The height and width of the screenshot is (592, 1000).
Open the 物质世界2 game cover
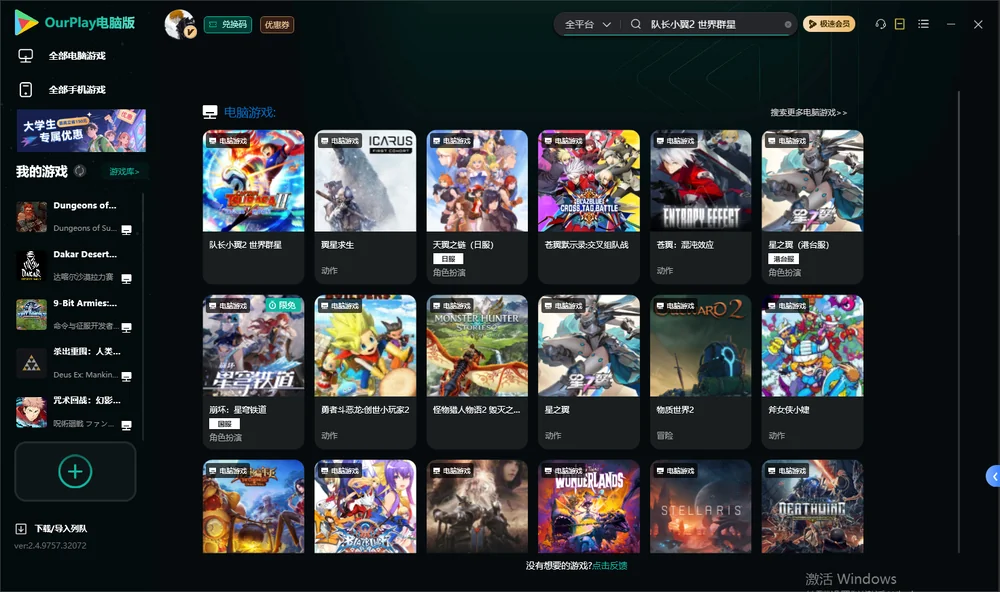point(700,346)
